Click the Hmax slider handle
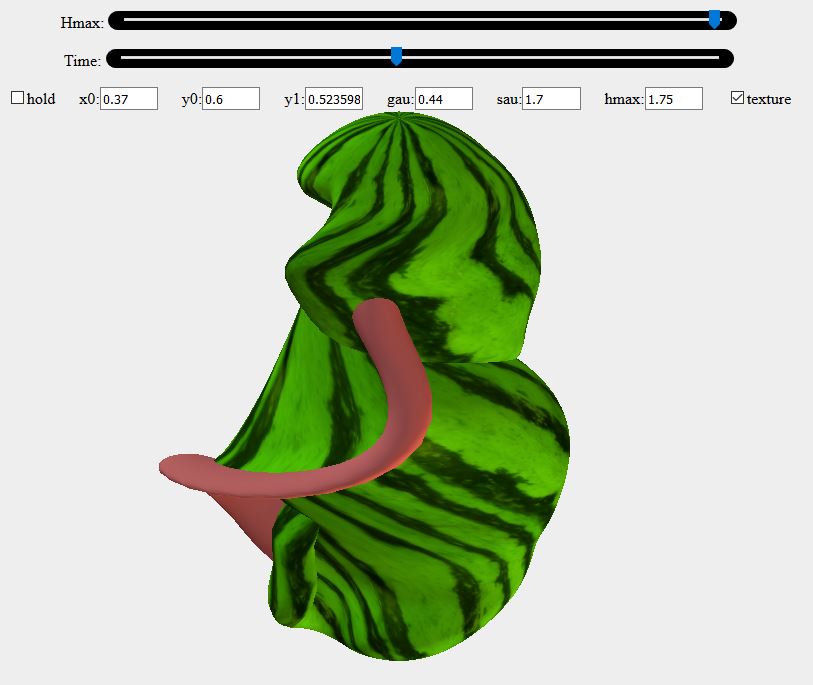The height and width of the screenshot is (685, 813). (714, 20)
